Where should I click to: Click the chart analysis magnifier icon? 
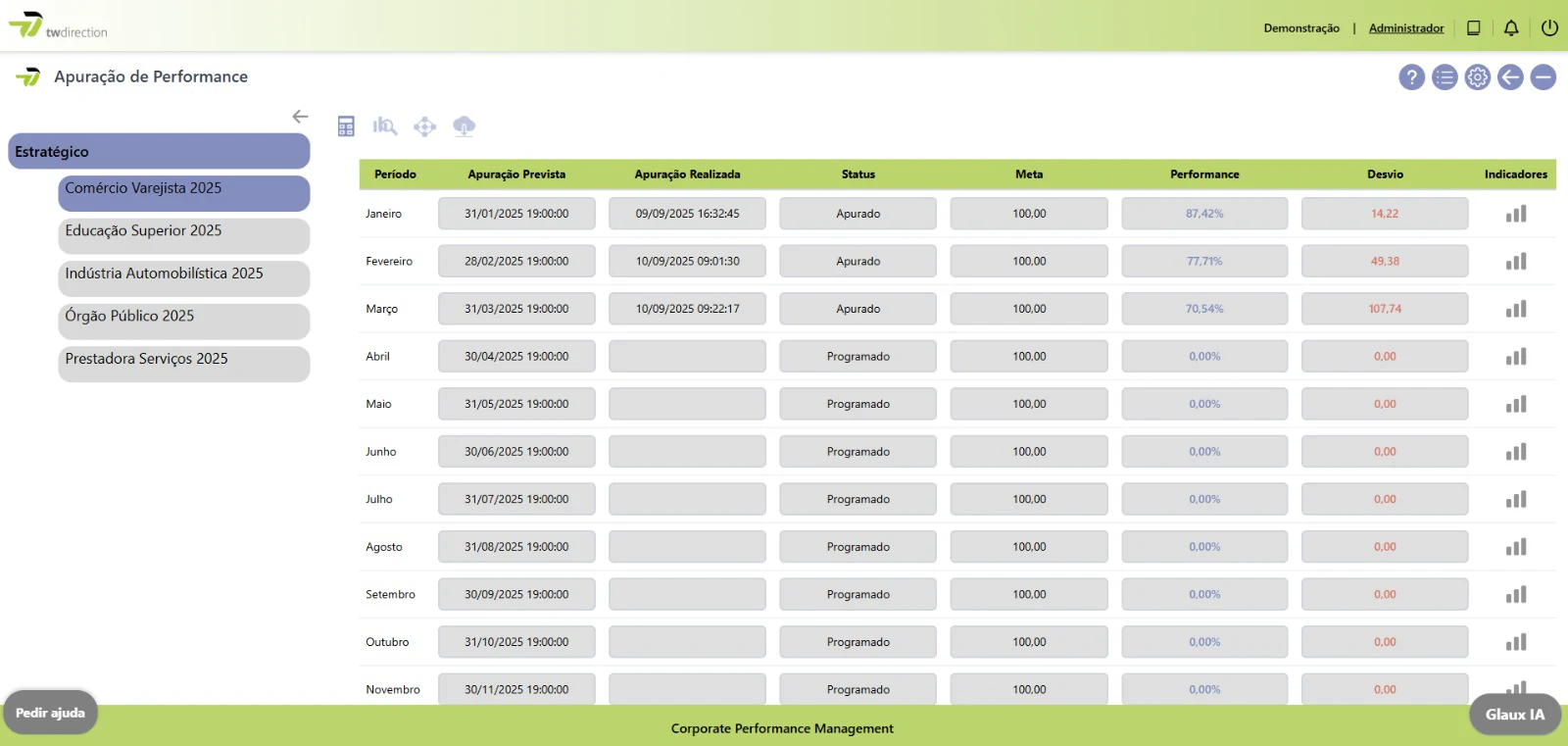click(x=385, y=125)
